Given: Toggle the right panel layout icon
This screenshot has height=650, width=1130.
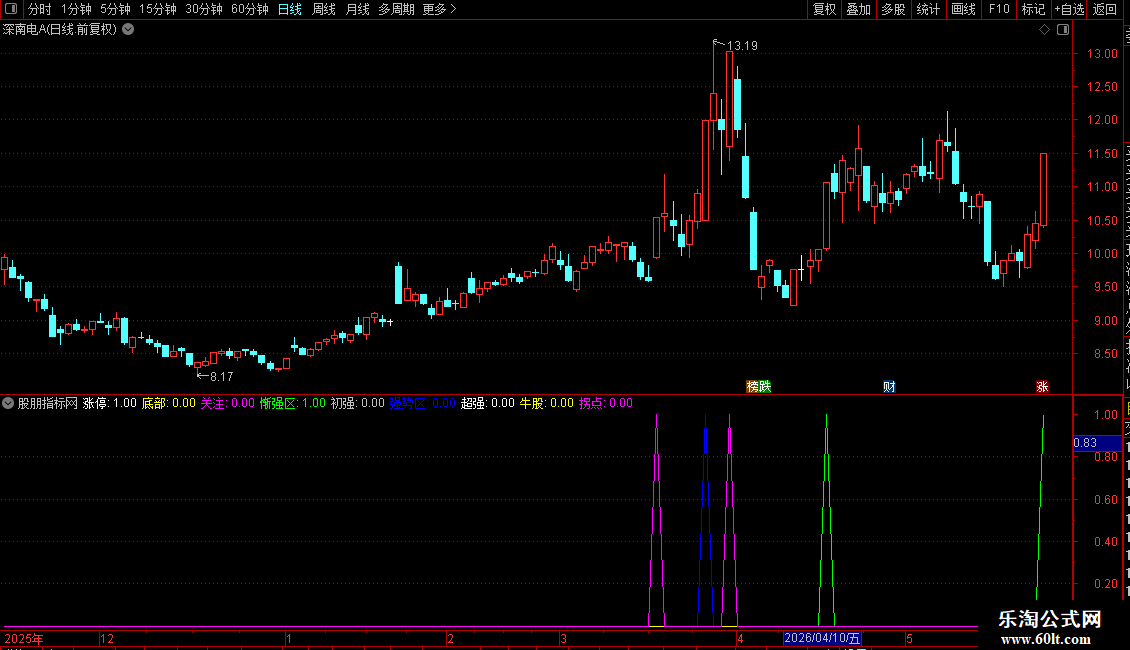Looking at the screenshot, I should 1063,30.
